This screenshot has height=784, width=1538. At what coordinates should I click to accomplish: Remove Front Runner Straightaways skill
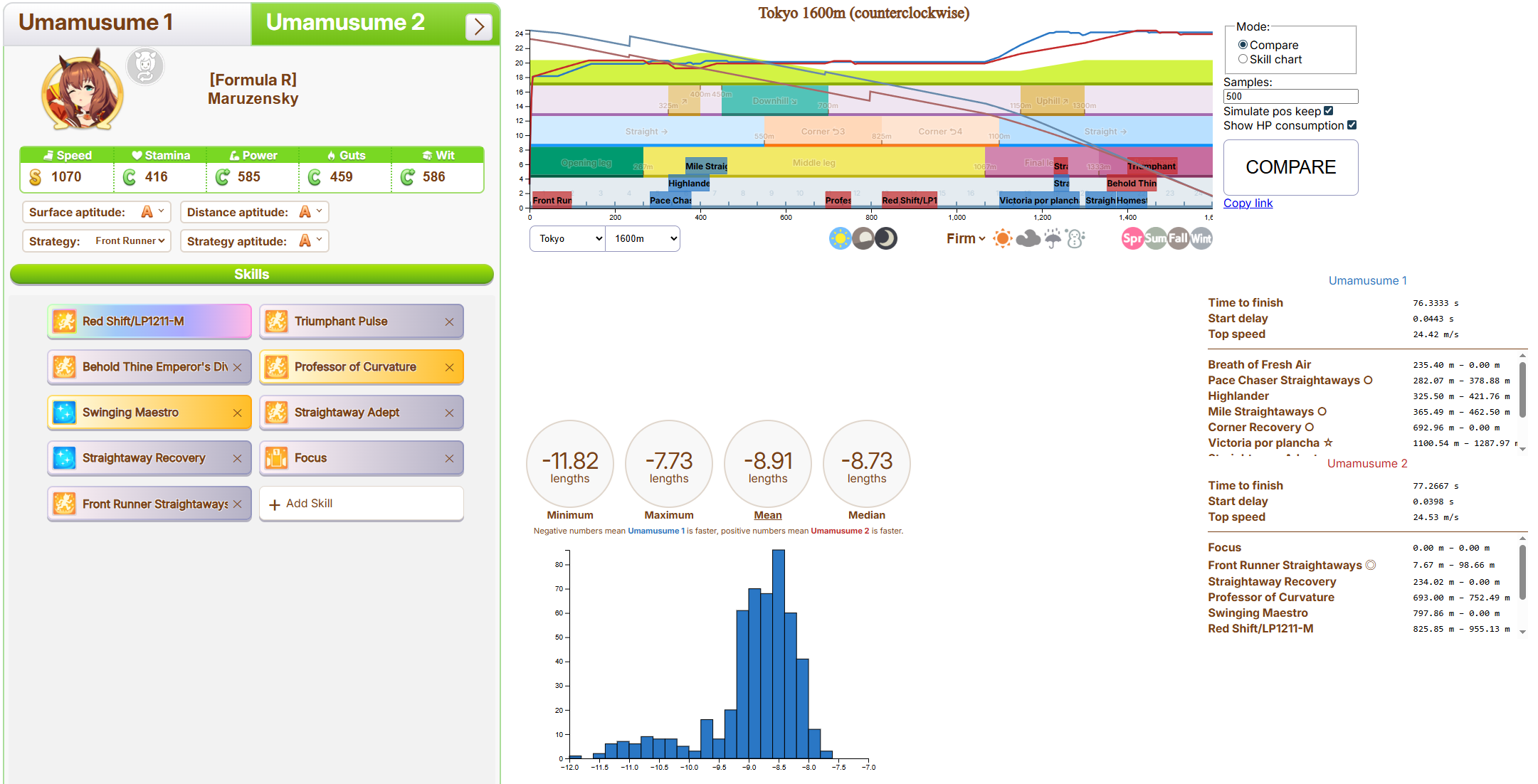click(237, 504)
